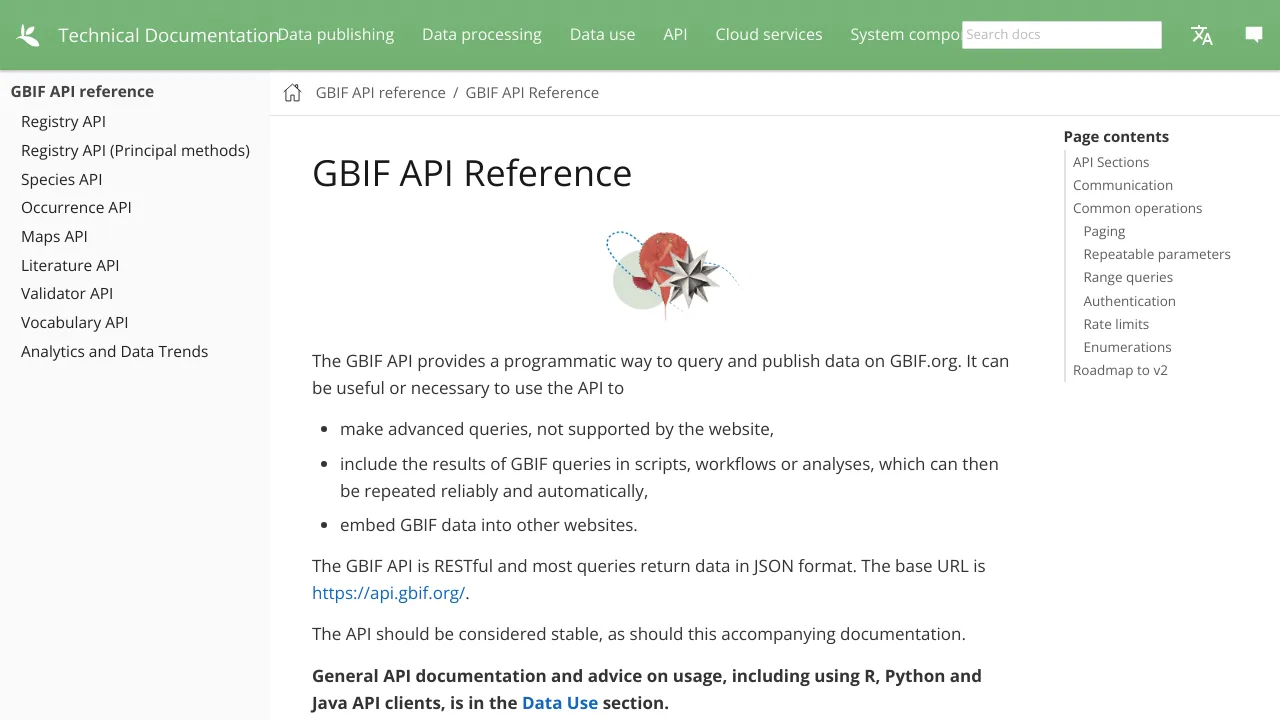Click the Page contents heading

(x=1116, y=137)
